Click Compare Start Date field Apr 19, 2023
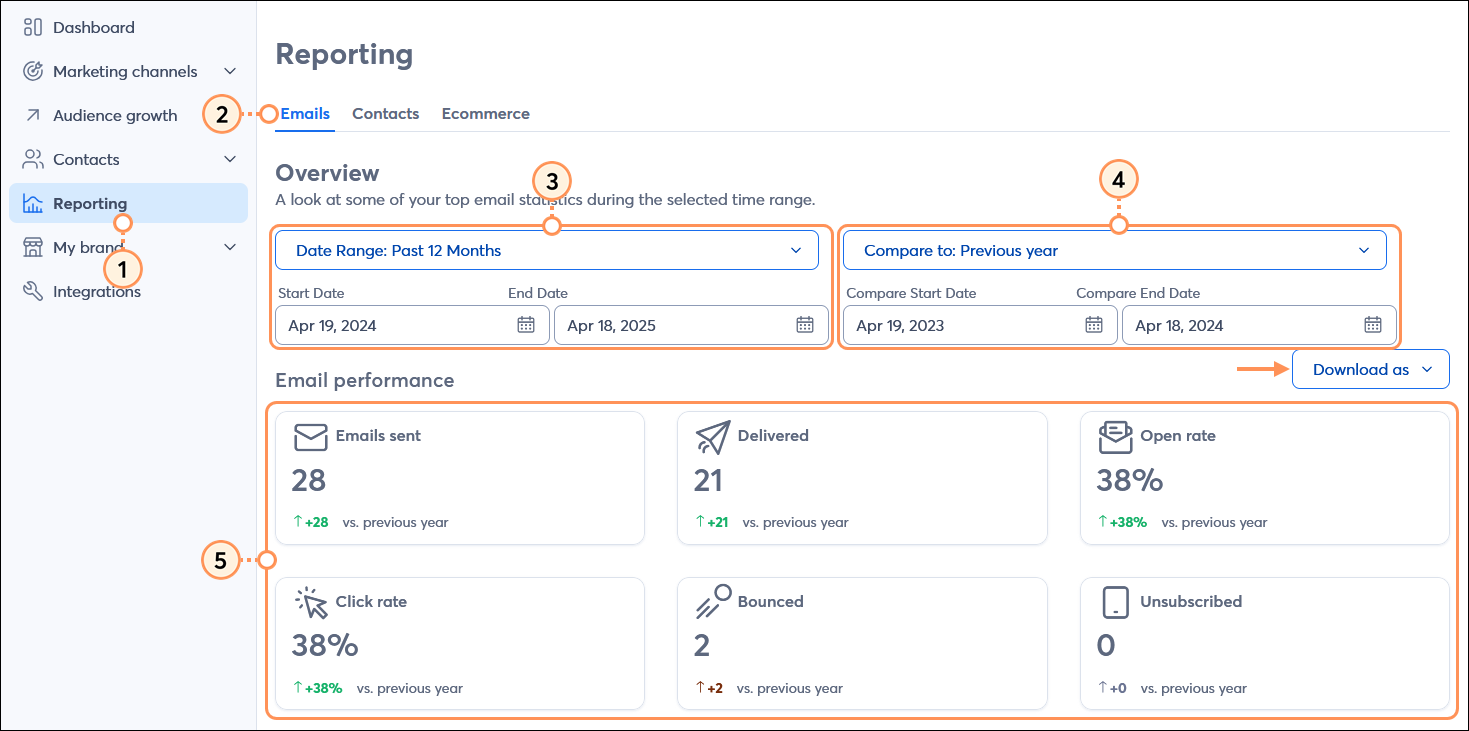The image size is (1469, 731). (980, 325)
